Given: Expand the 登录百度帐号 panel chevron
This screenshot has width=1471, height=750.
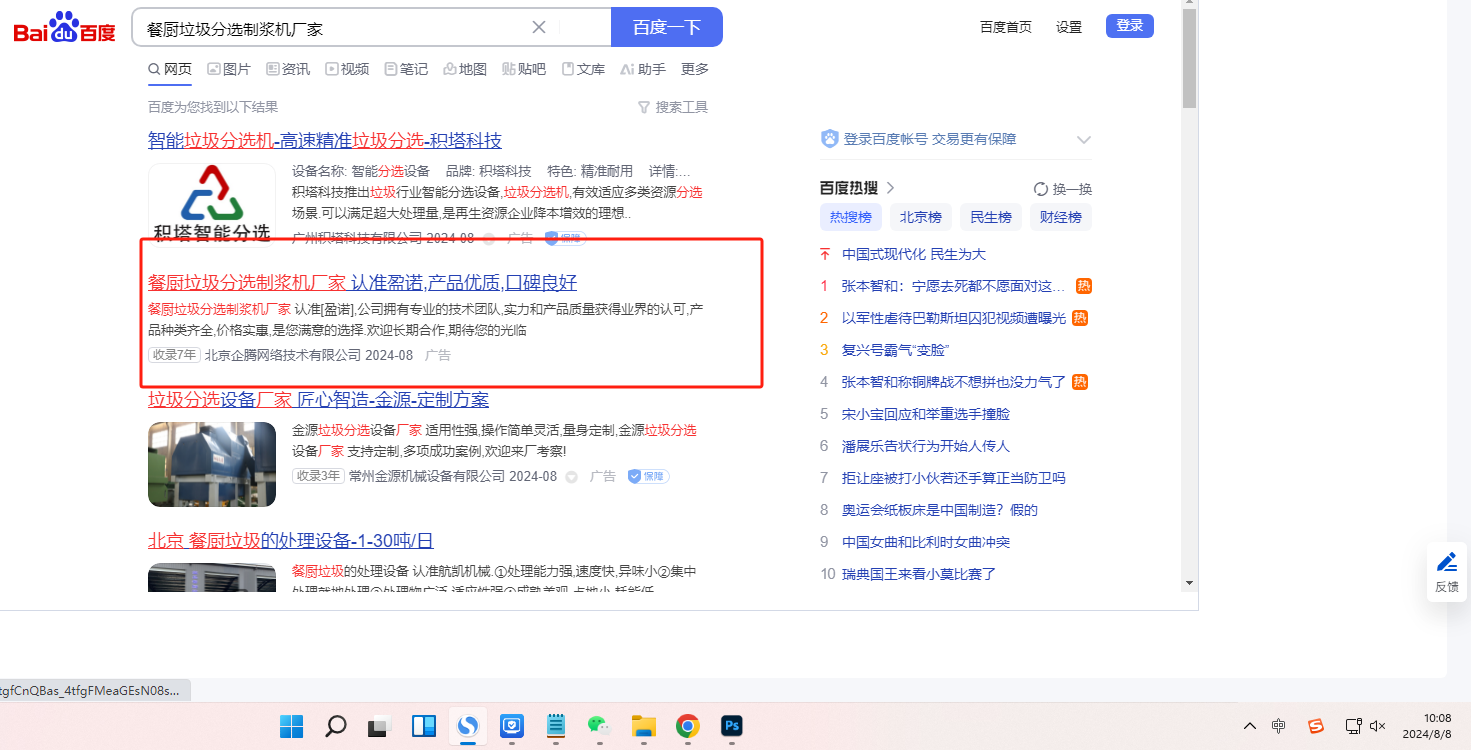Looking at the screenshot, I should [1083, 140].
